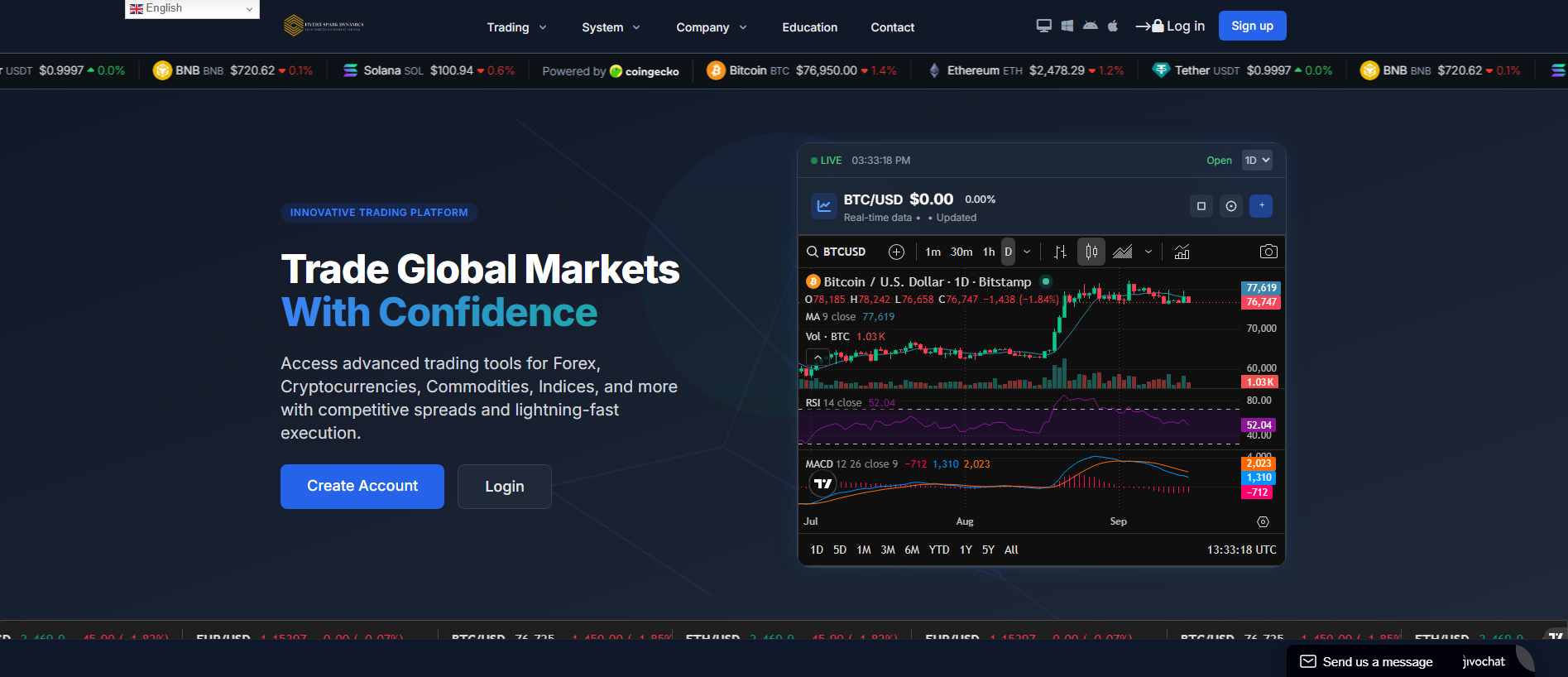Select the 30m chart interval
1568x677 pixels.
click(x=961, y=252)
